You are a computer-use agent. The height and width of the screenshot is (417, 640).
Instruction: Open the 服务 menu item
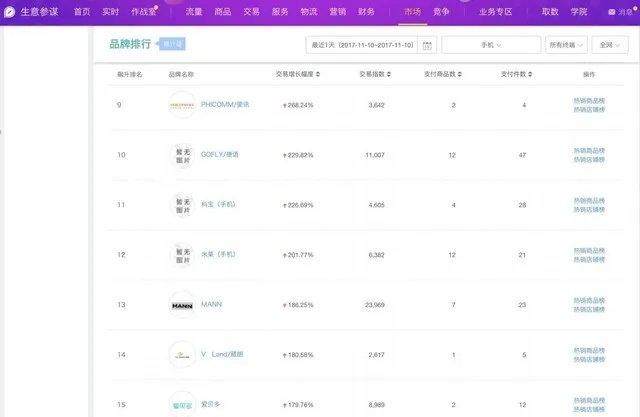(280, 12)
